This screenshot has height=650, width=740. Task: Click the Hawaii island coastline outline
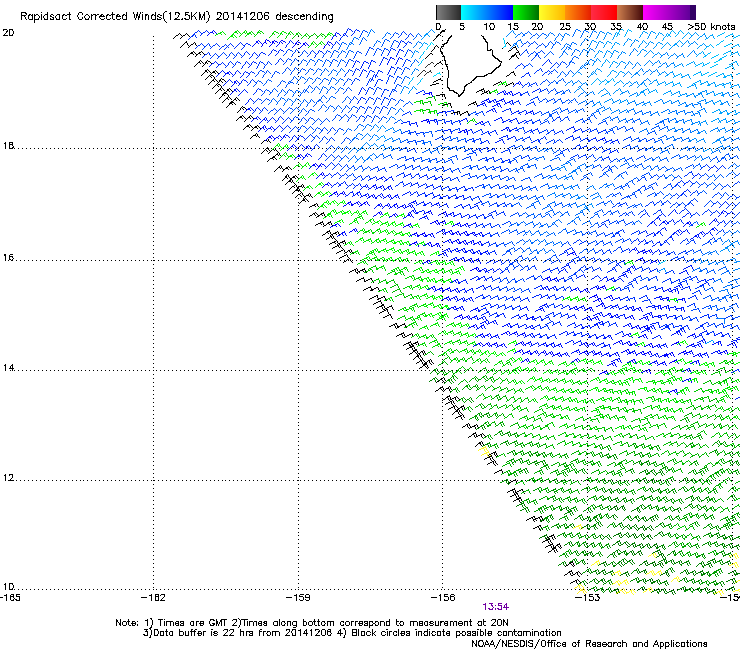pos(471,64)
